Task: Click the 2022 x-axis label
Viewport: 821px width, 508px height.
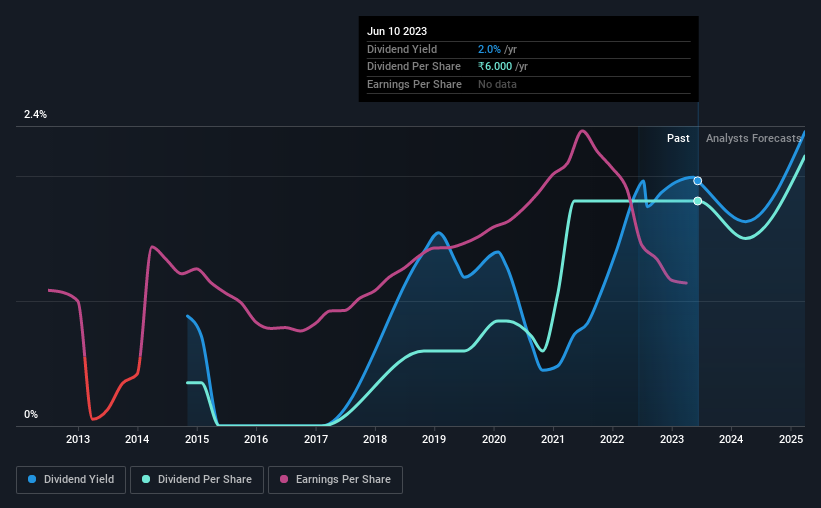Action: [x=612, y=439]
